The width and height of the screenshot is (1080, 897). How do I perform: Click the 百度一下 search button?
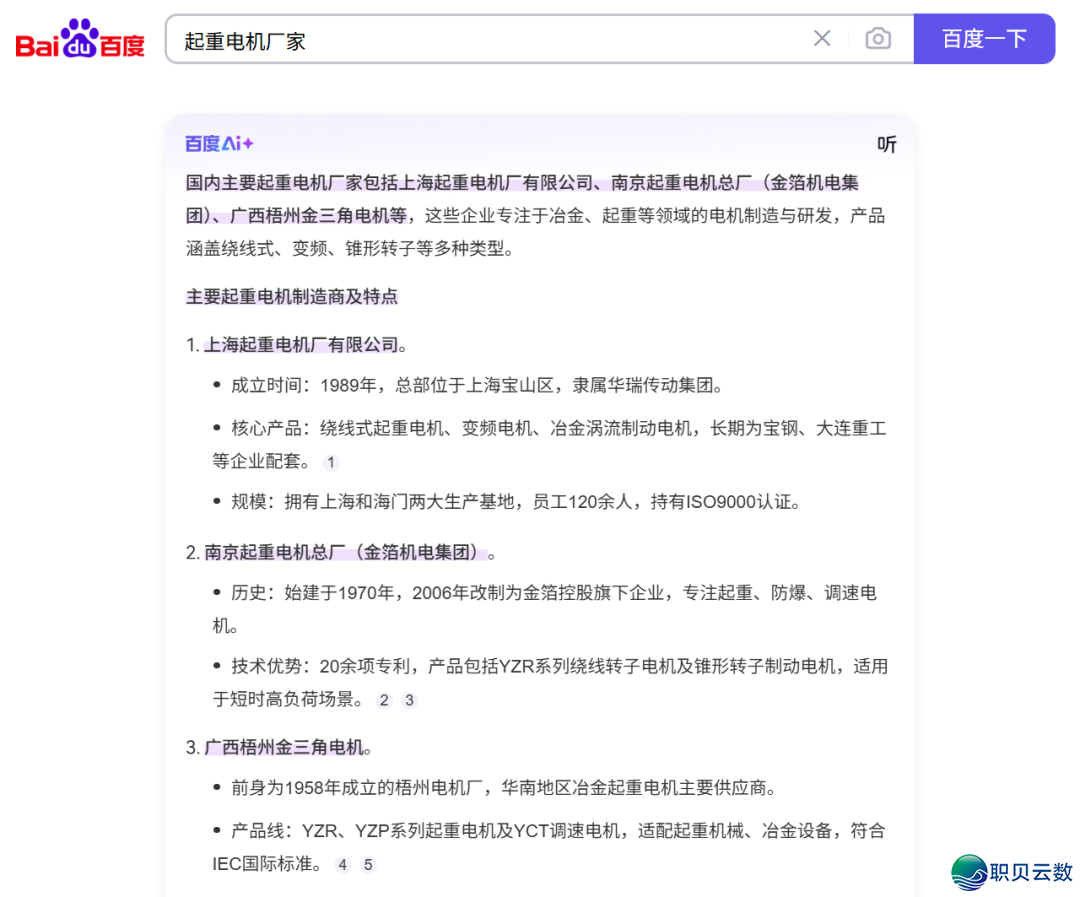tap(984, 39)
